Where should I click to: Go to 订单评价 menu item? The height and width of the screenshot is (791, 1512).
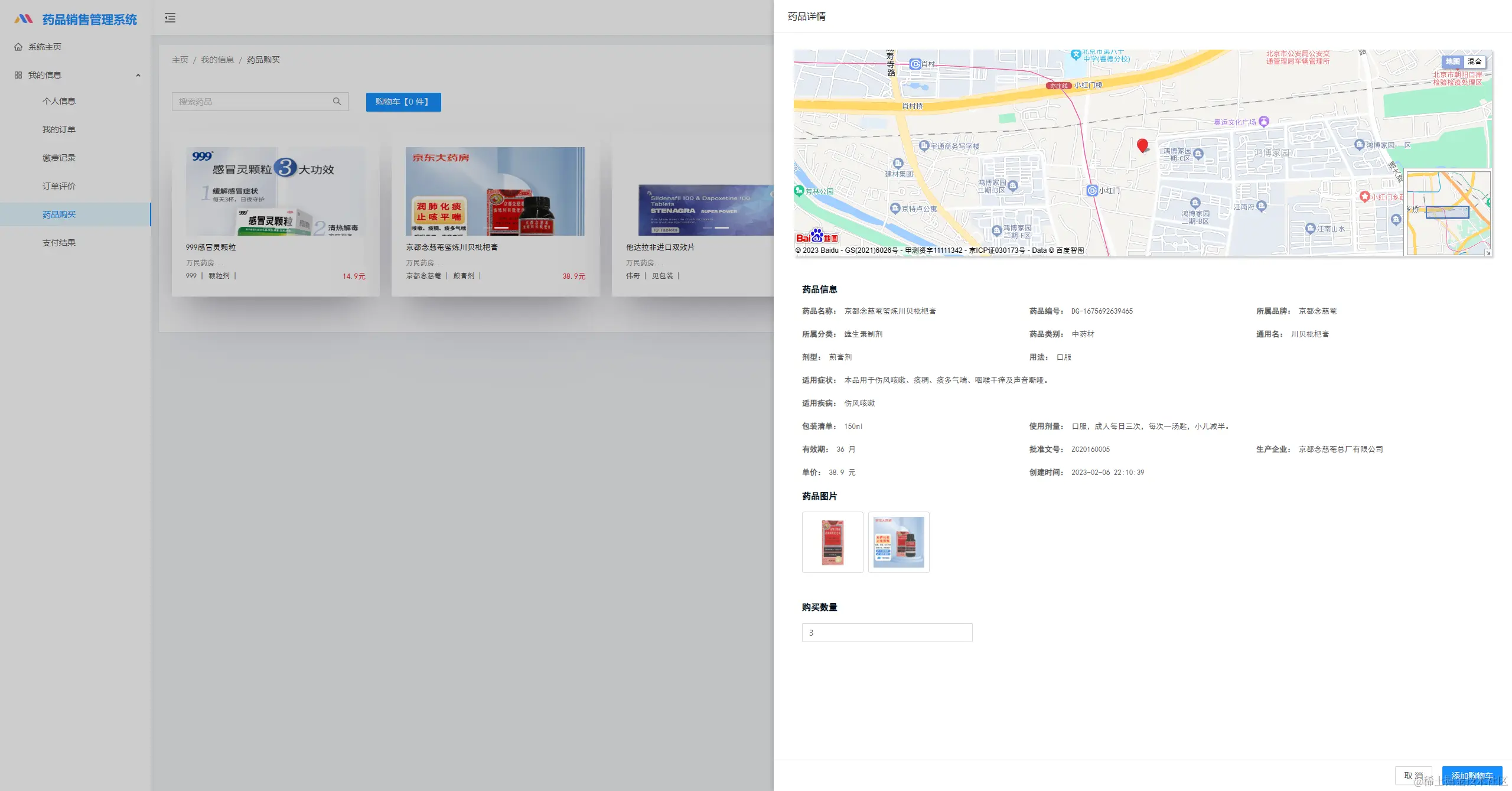pos(59,186)
